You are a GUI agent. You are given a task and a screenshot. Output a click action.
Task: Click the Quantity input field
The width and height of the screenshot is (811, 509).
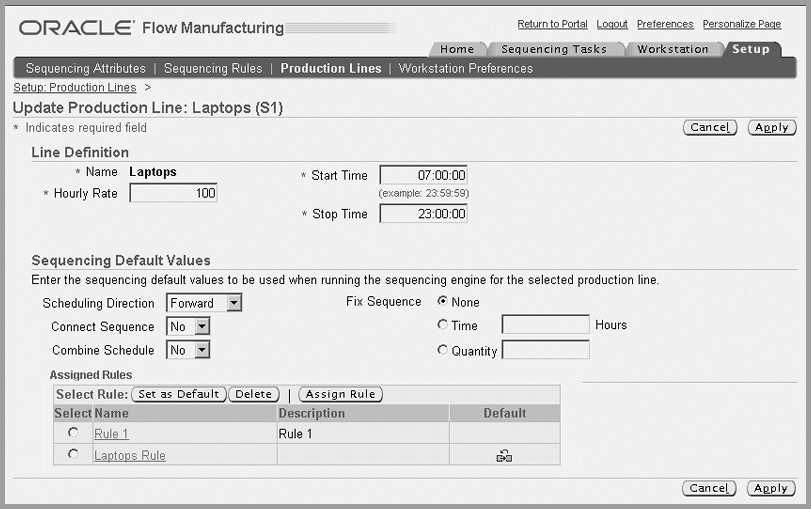546,350
